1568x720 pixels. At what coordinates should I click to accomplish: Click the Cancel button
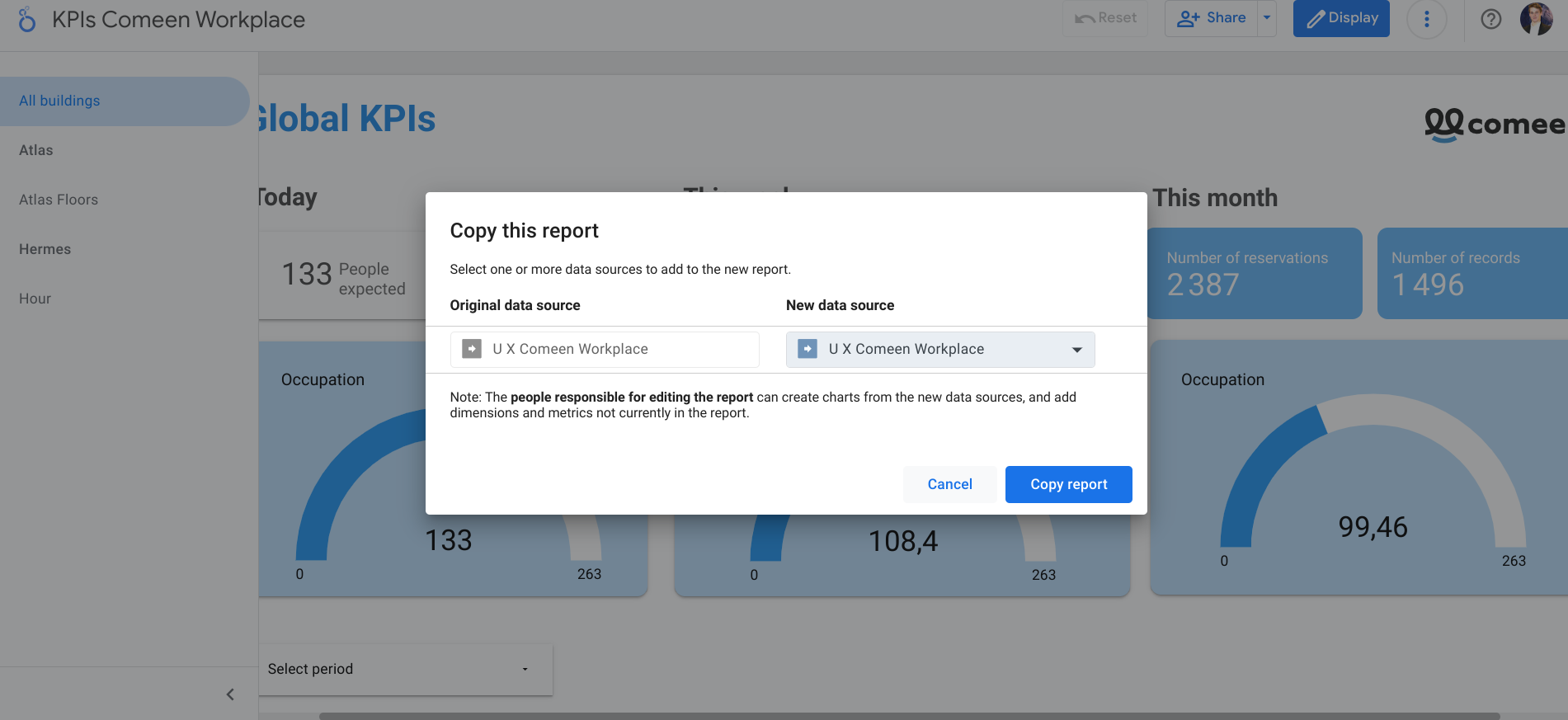tap(949, 484)
